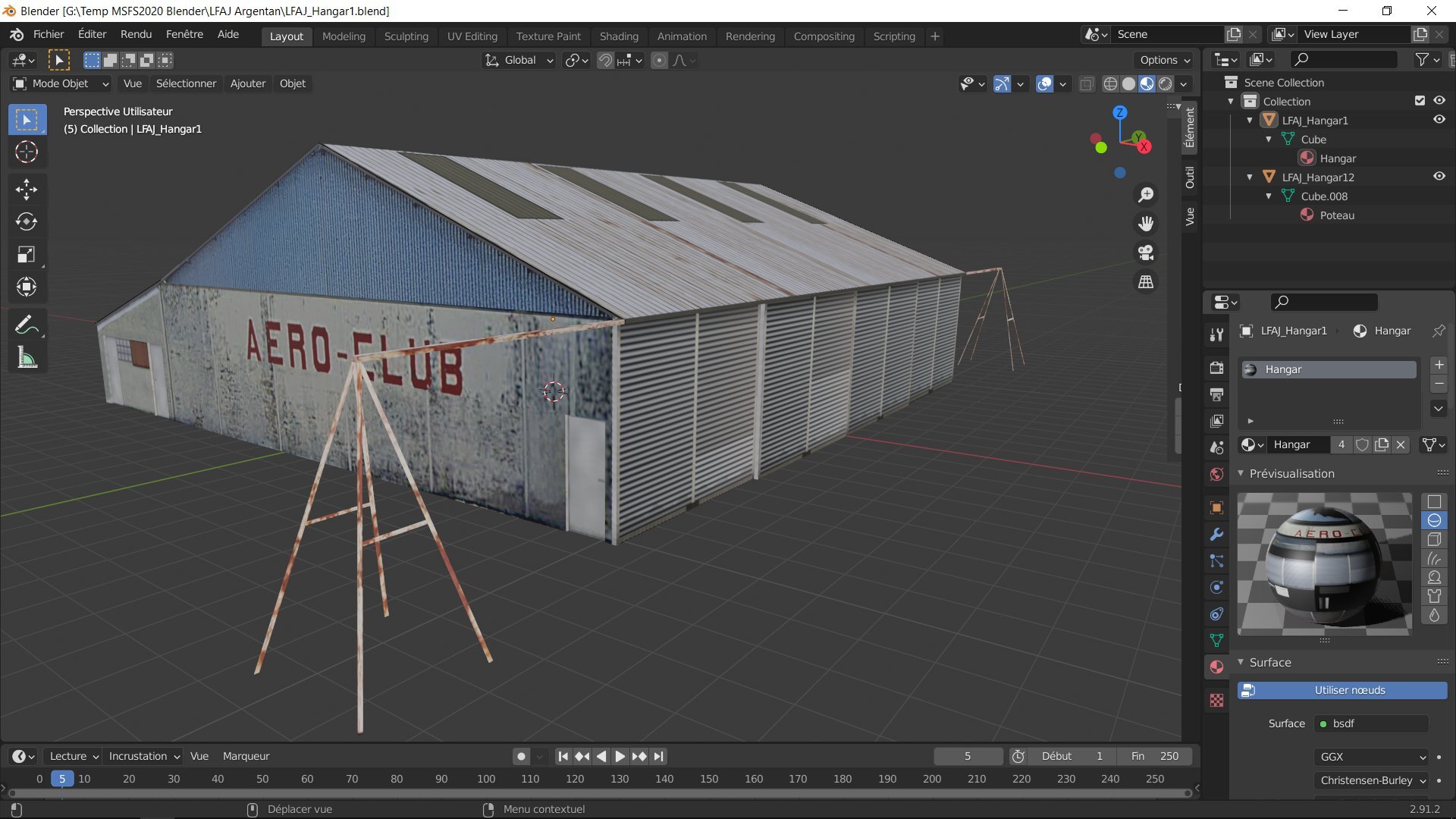Select the Rotate tool
The height and width of the screenshot is (819, 1456).
(27, 221)
